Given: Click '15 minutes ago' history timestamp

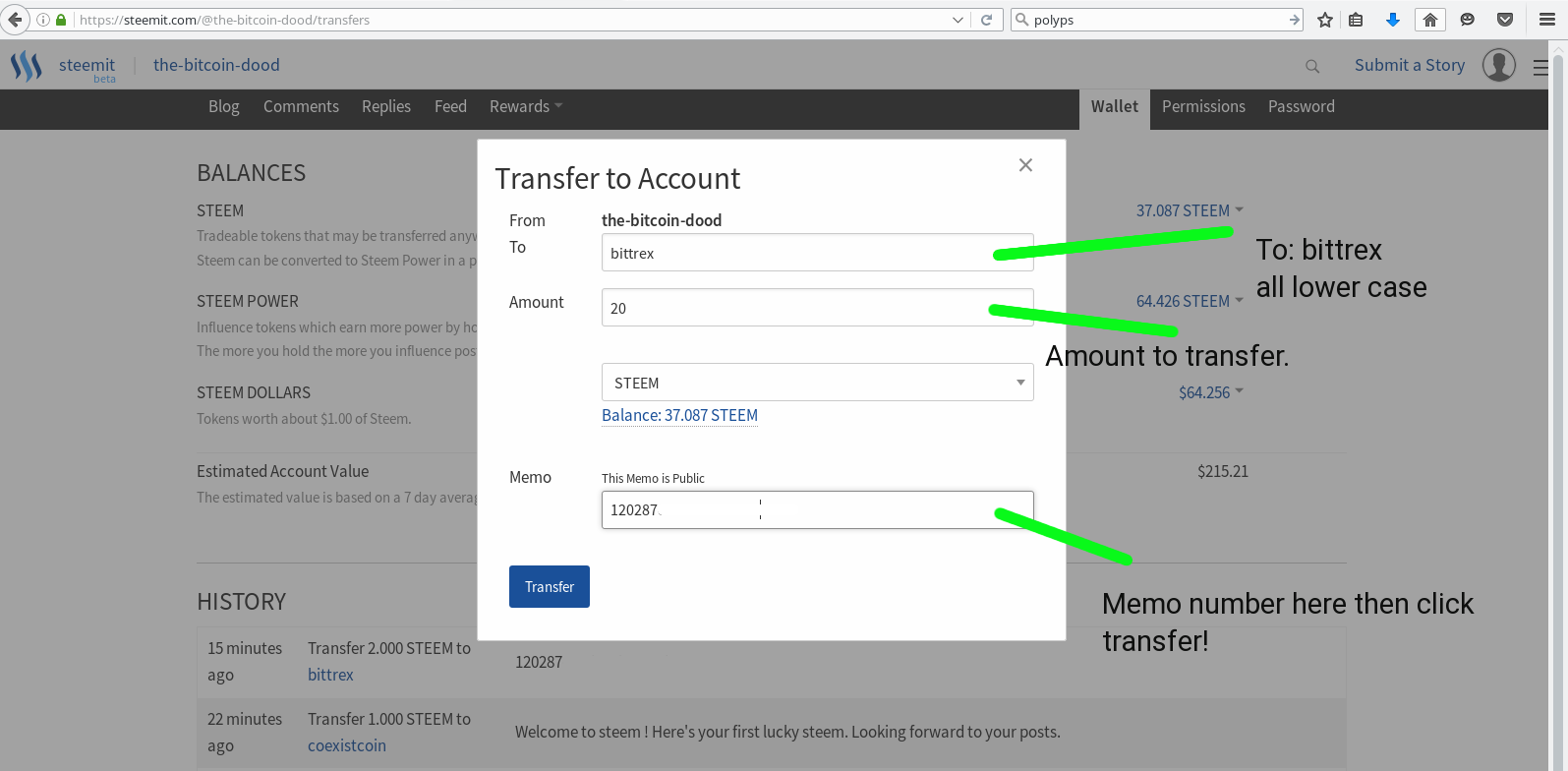Looking at the screenshot, I should click(245, 662).
